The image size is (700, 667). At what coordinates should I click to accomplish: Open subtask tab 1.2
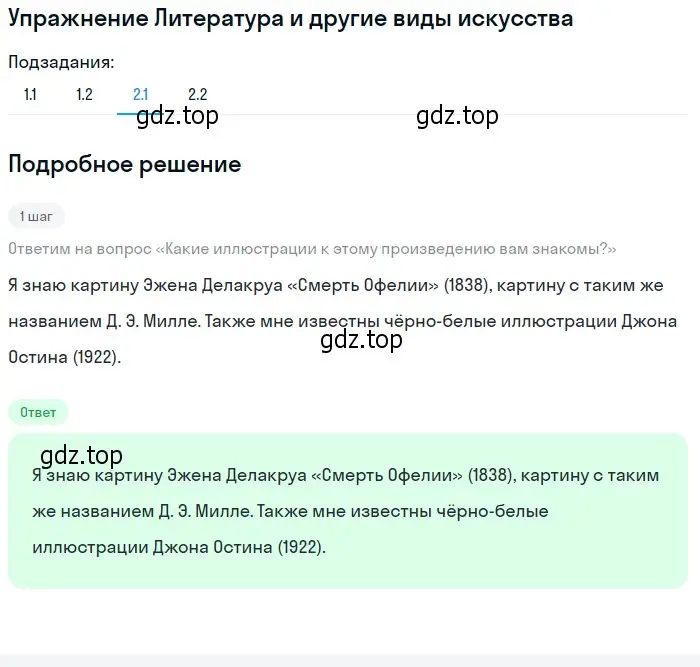click(x=84, y=95)
